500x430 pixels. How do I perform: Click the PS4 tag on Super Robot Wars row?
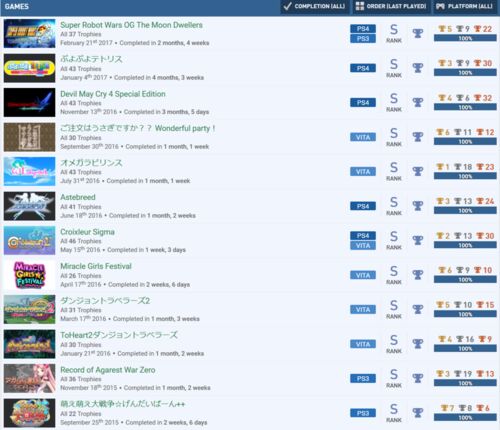coord(363,29)
